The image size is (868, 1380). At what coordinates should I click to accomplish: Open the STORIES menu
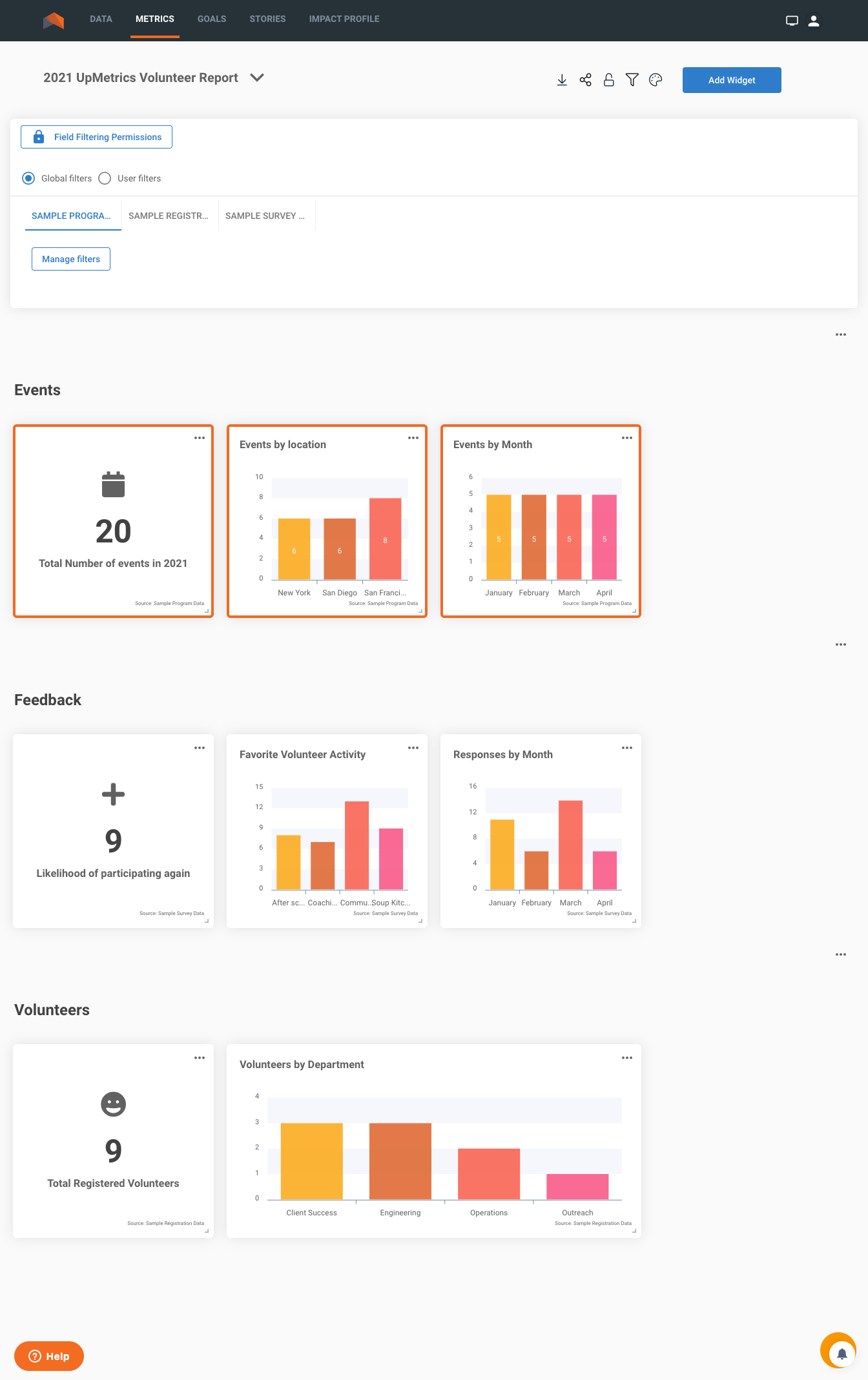(x=267, y=19)
